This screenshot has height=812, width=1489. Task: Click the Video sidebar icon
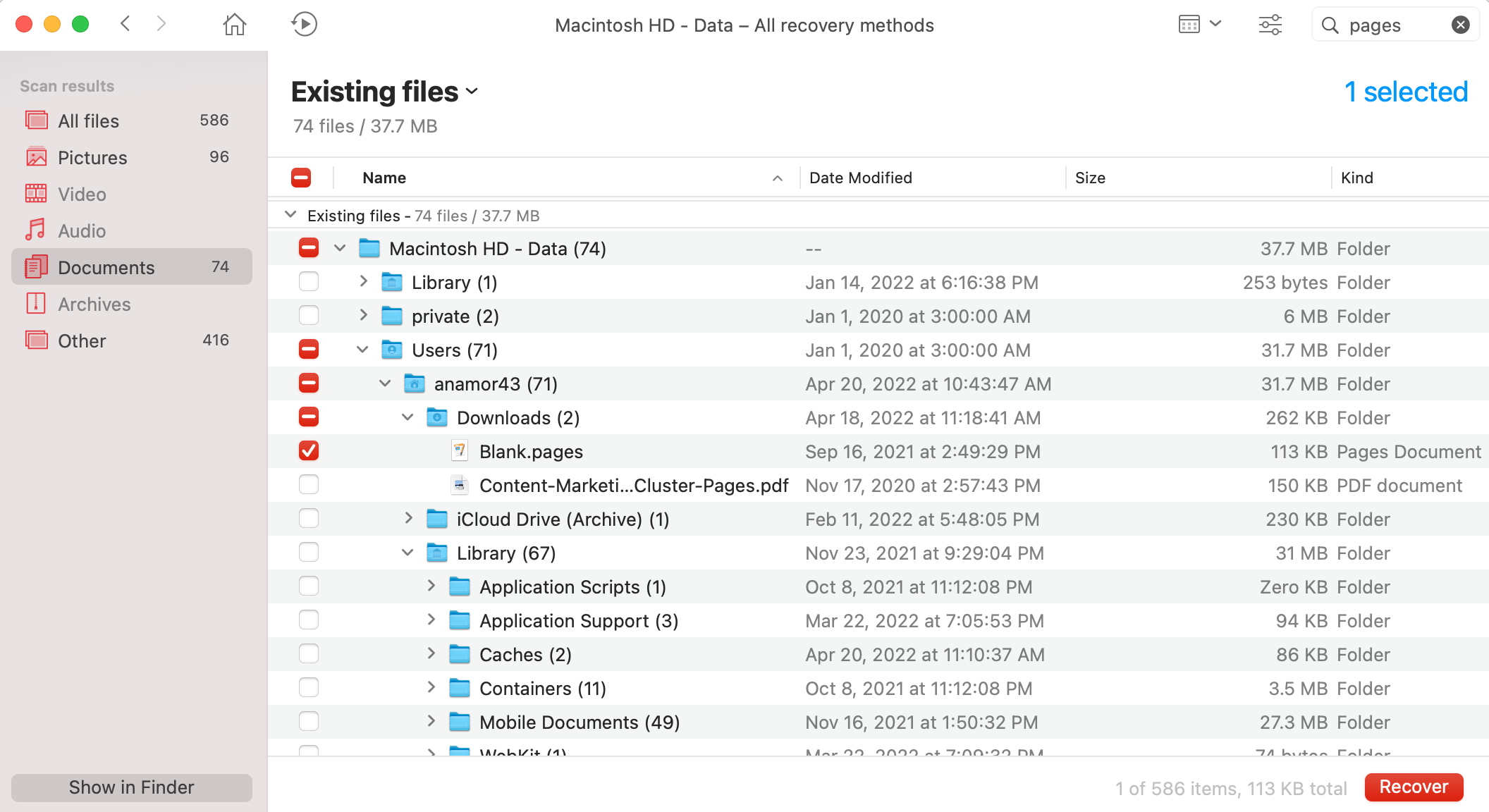[35, 193]
